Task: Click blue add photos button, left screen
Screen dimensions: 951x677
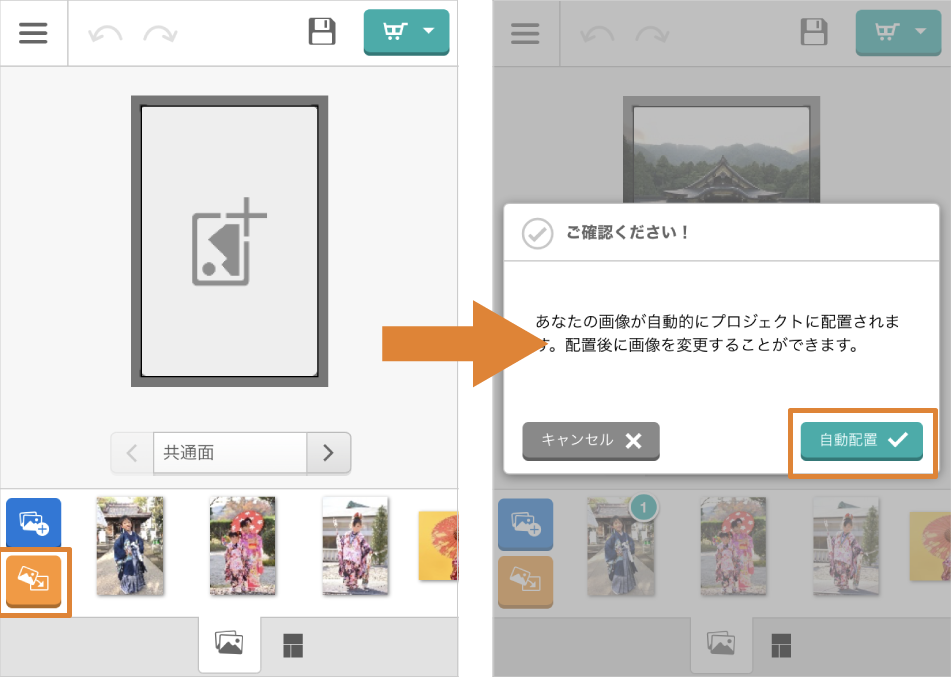Action: click(33, 523)
